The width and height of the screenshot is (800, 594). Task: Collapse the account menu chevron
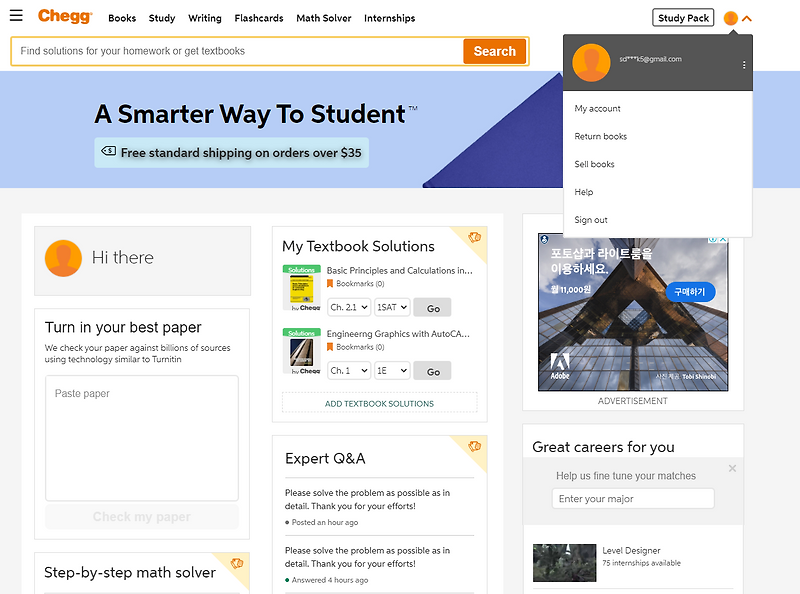[747, 18]
